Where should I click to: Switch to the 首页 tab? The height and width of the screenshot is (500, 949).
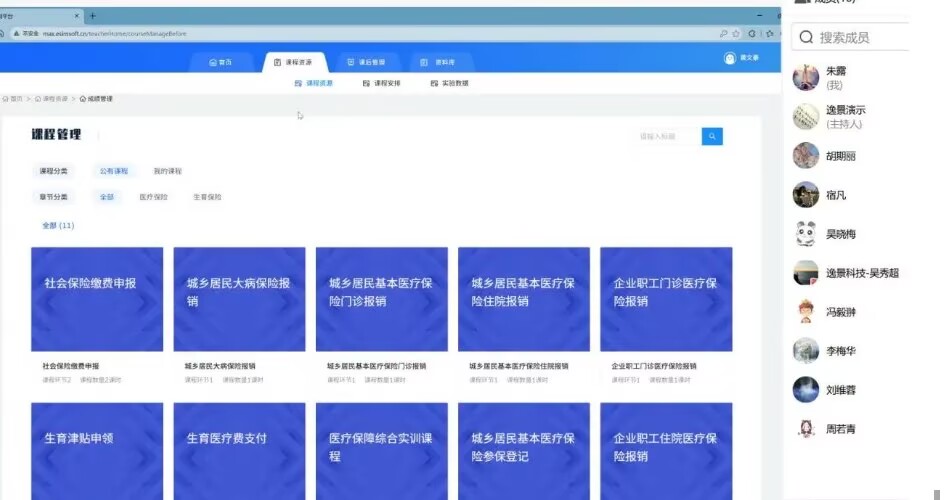pos(220,62)
